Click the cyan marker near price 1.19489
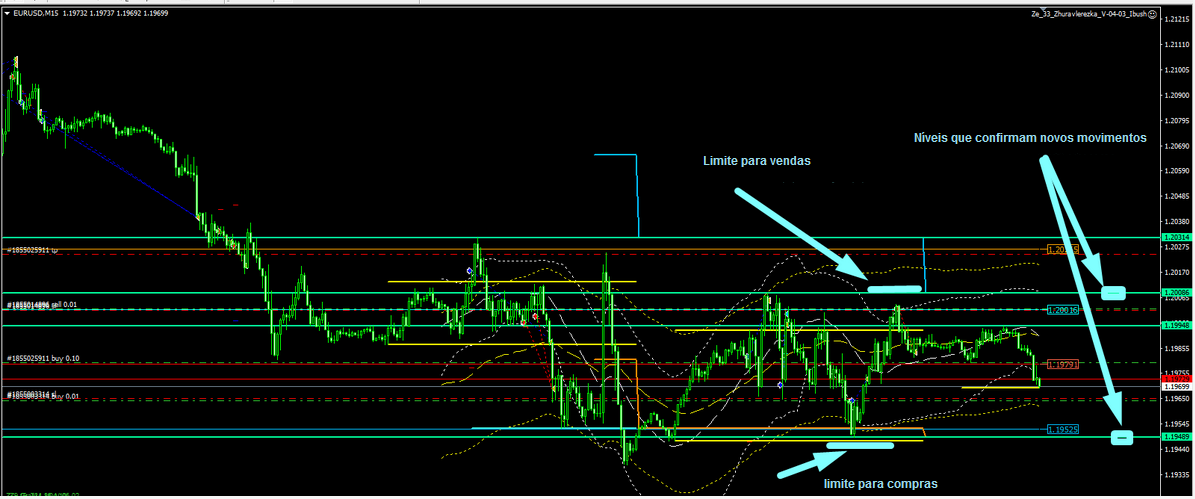Image resolution: width=1195 pixels, height=499 pixels. click(1122, 437)
